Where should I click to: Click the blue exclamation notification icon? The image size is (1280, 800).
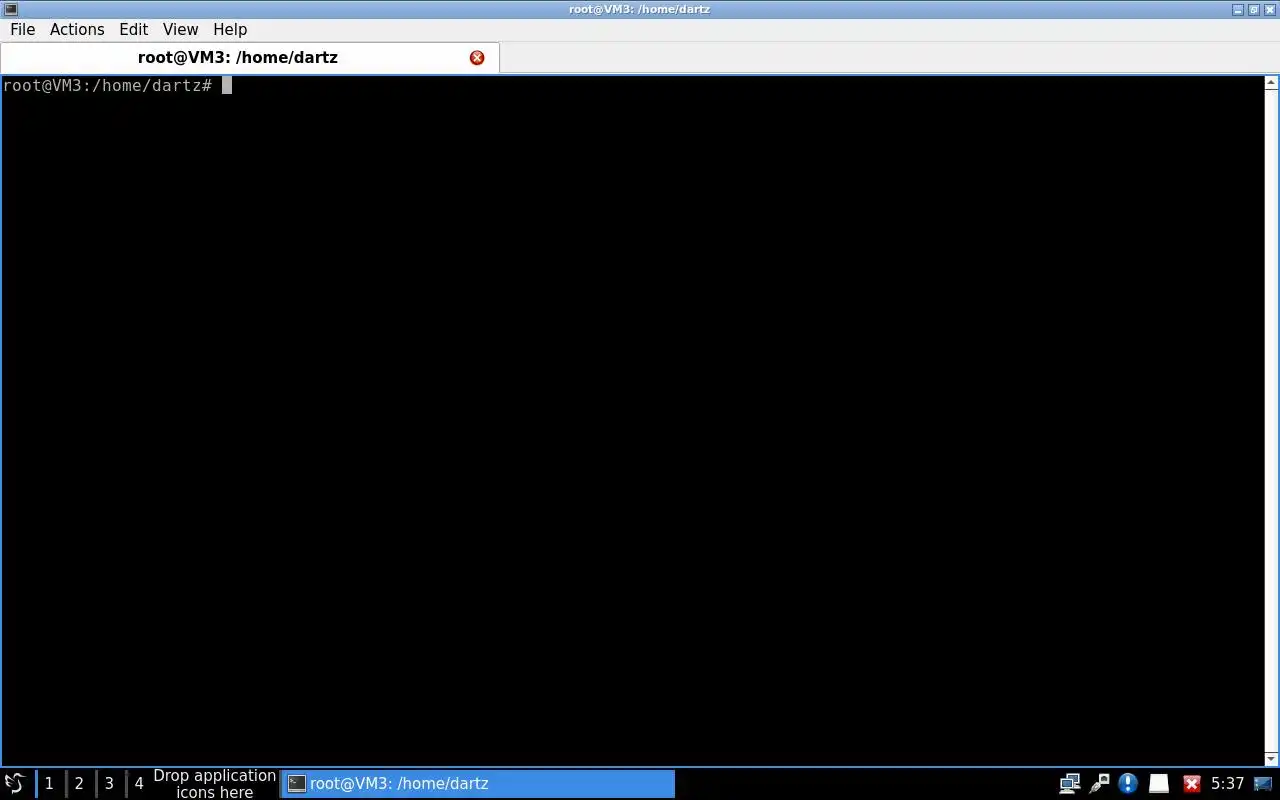(1128, 783)
